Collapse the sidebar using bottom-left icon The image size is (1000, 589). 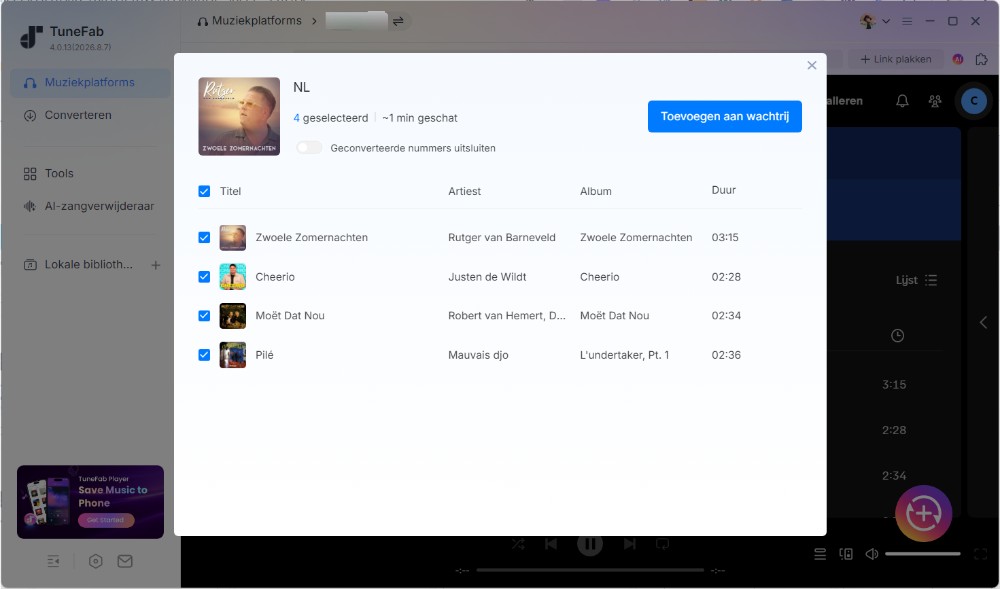click(x=54, y=561)
